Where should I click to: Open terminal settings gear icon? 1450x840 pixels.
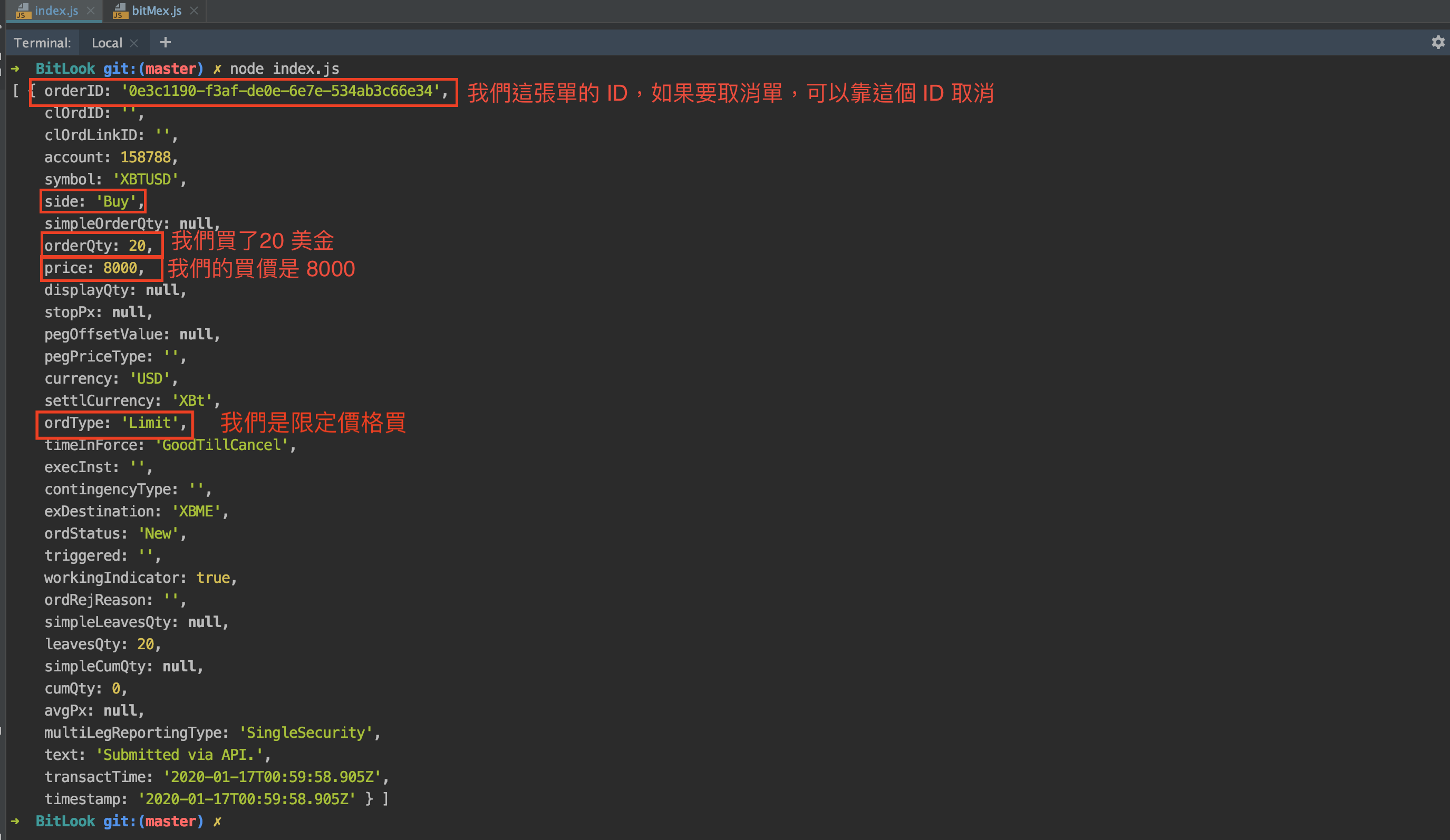point(1437,43)
